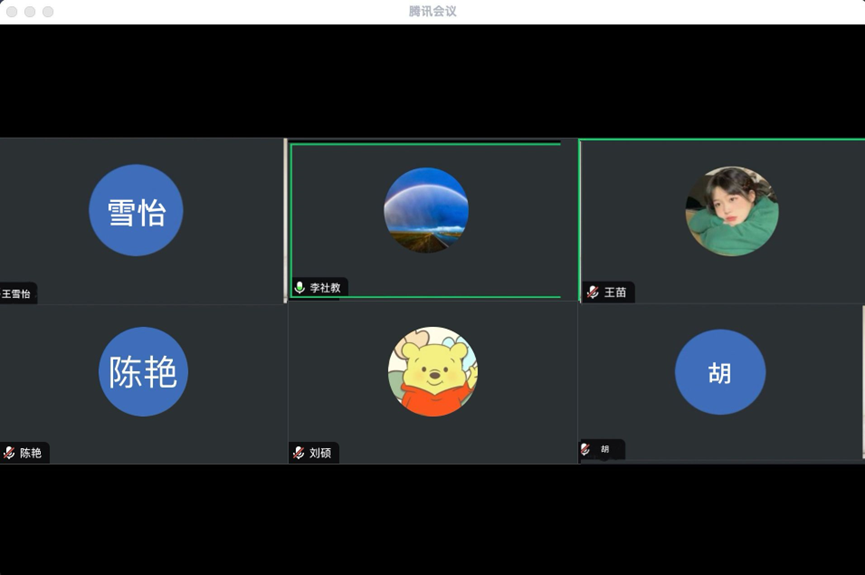Click the 李社教 name label
Screen dimensions: 865x575
click(325, 288)
